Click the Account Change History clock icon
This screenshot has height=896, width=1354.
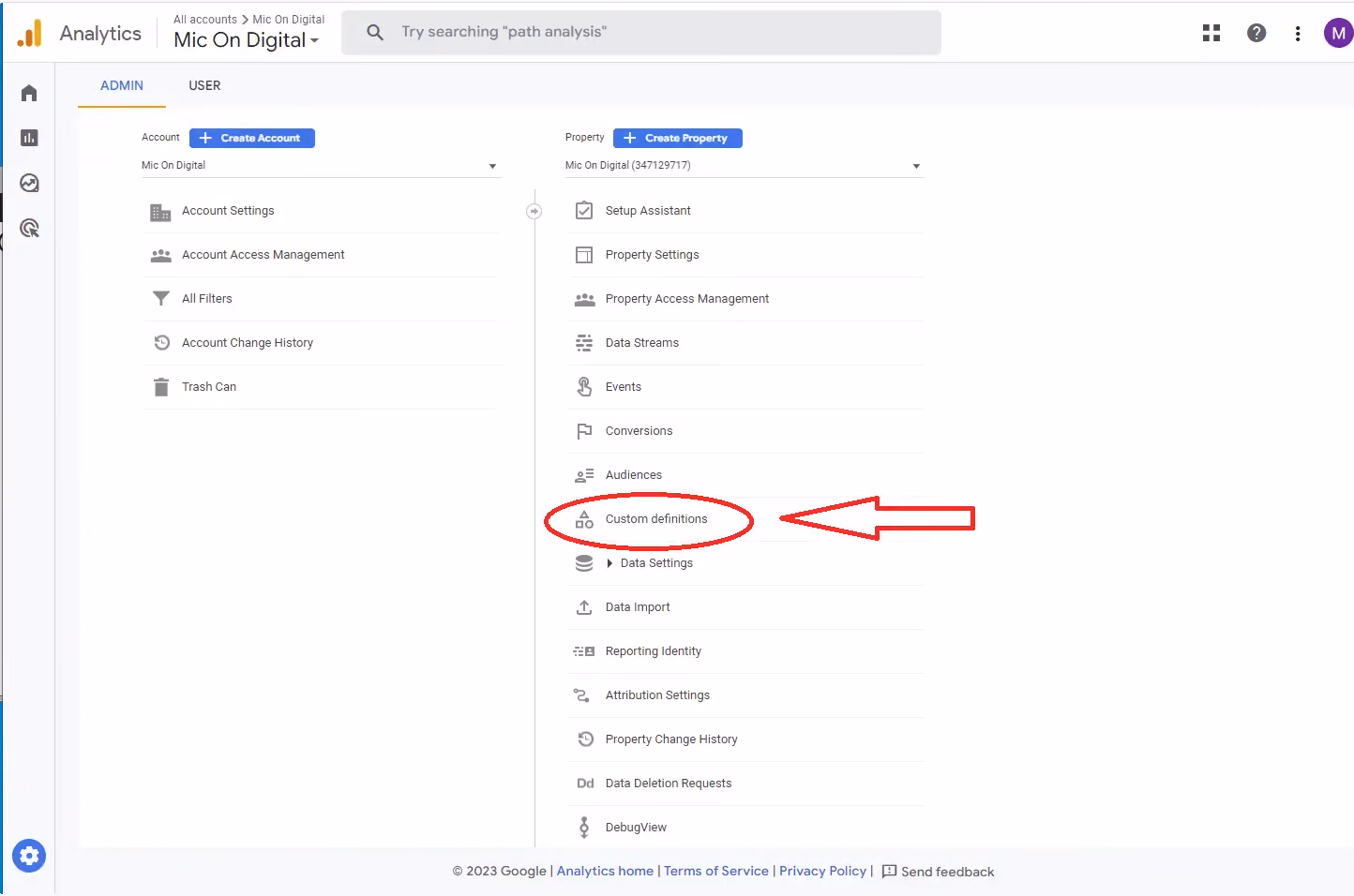tap(161, 342)
